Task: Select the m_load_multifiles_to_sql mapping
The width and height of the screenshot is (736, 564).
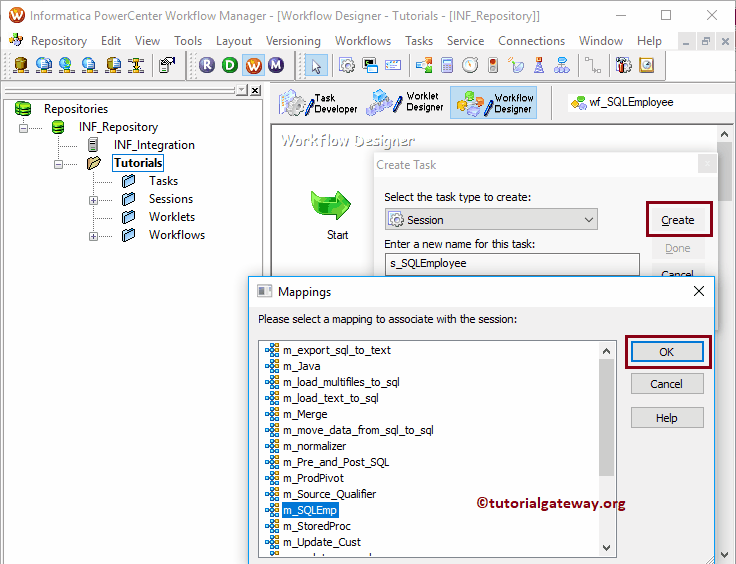Action: [341, 382]
